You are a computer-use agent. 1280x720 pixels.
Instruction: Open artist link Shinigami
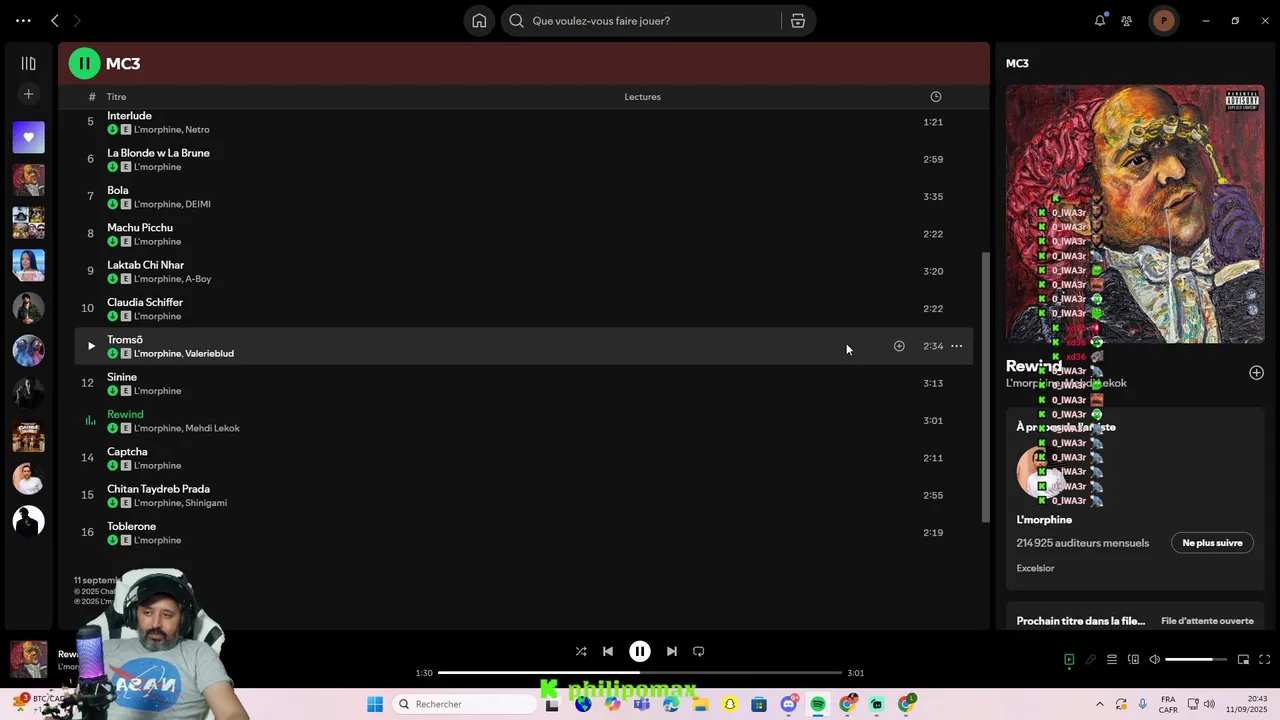206,503
